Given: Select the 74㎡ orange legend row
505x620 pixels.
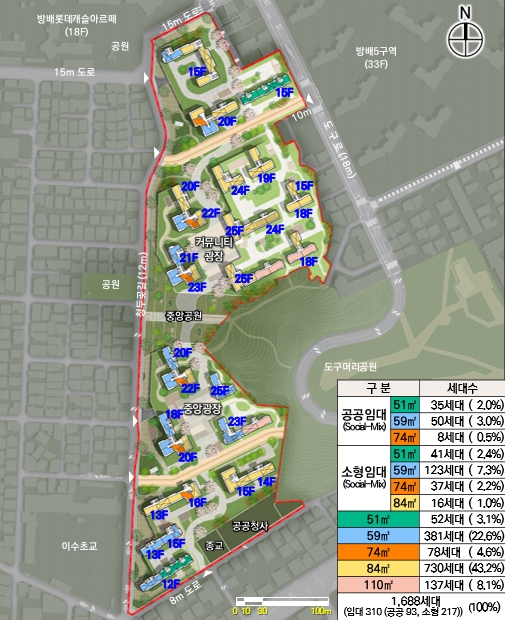Looking at the screenshot, I should tap(422, 552).
